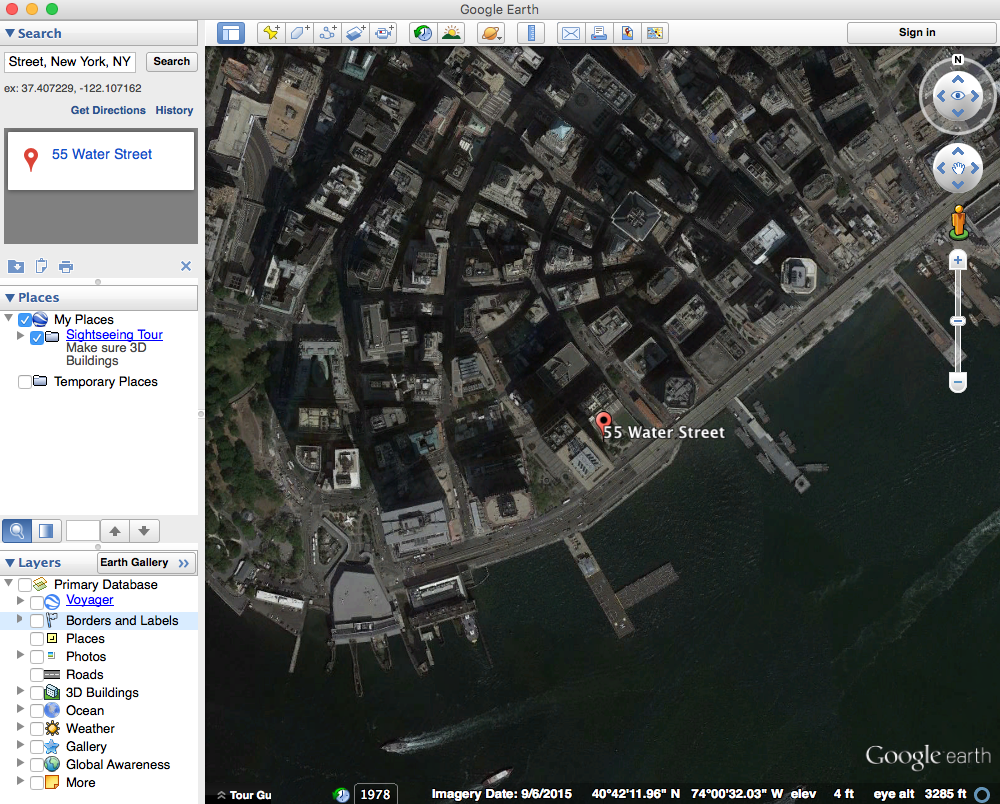Viewport: 1000px width, 804px height.
Task: Enable the 3D Buildings layer checkbox
Action: (37, 693)
